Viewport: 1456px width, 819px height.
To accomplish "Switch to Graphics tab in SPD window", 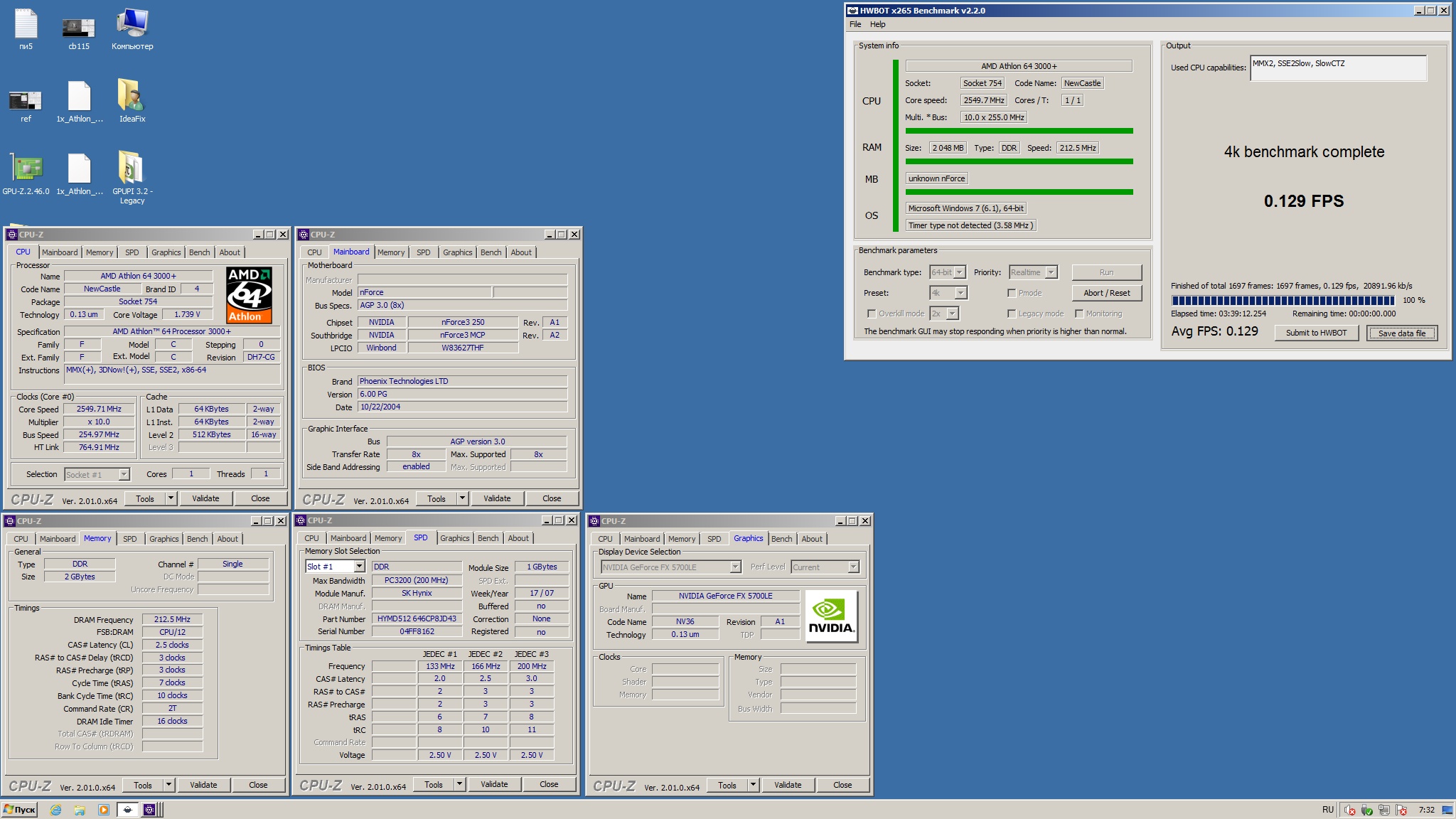I will tap(455, 538).
